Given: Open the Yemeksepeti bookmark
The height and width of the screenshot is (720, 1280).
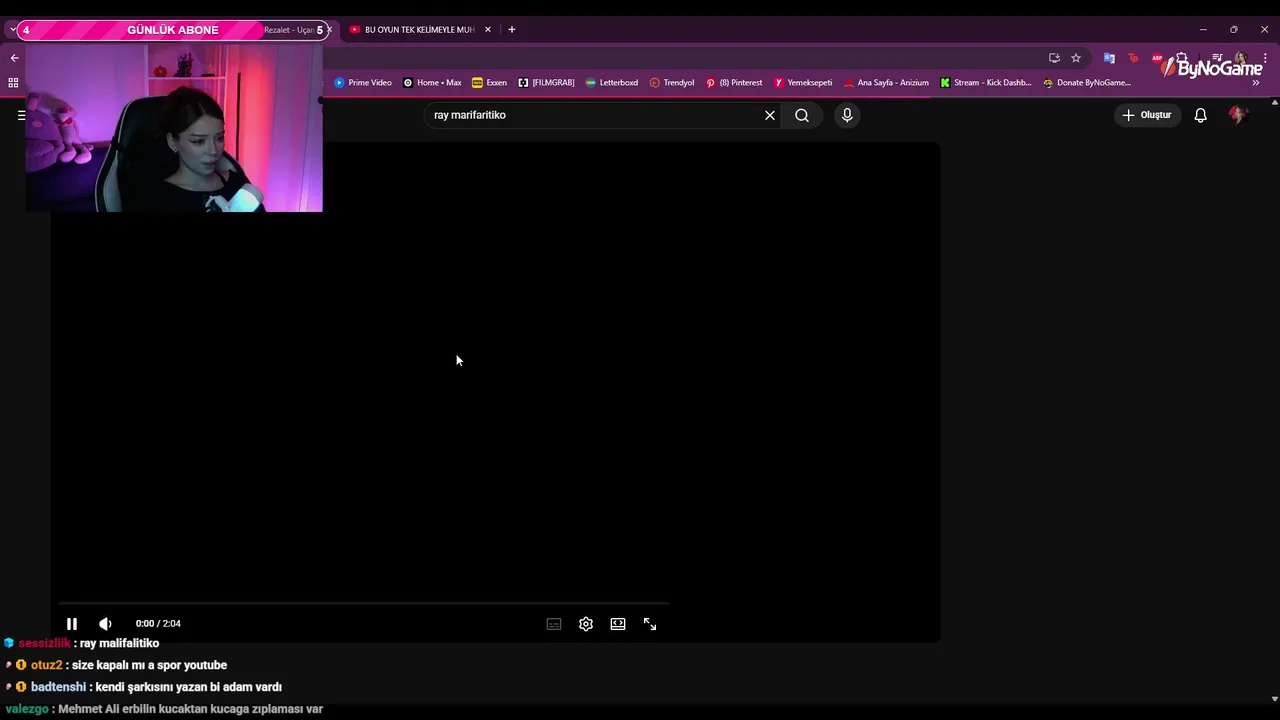Looking at the screenshot, I should pos(803,83).
